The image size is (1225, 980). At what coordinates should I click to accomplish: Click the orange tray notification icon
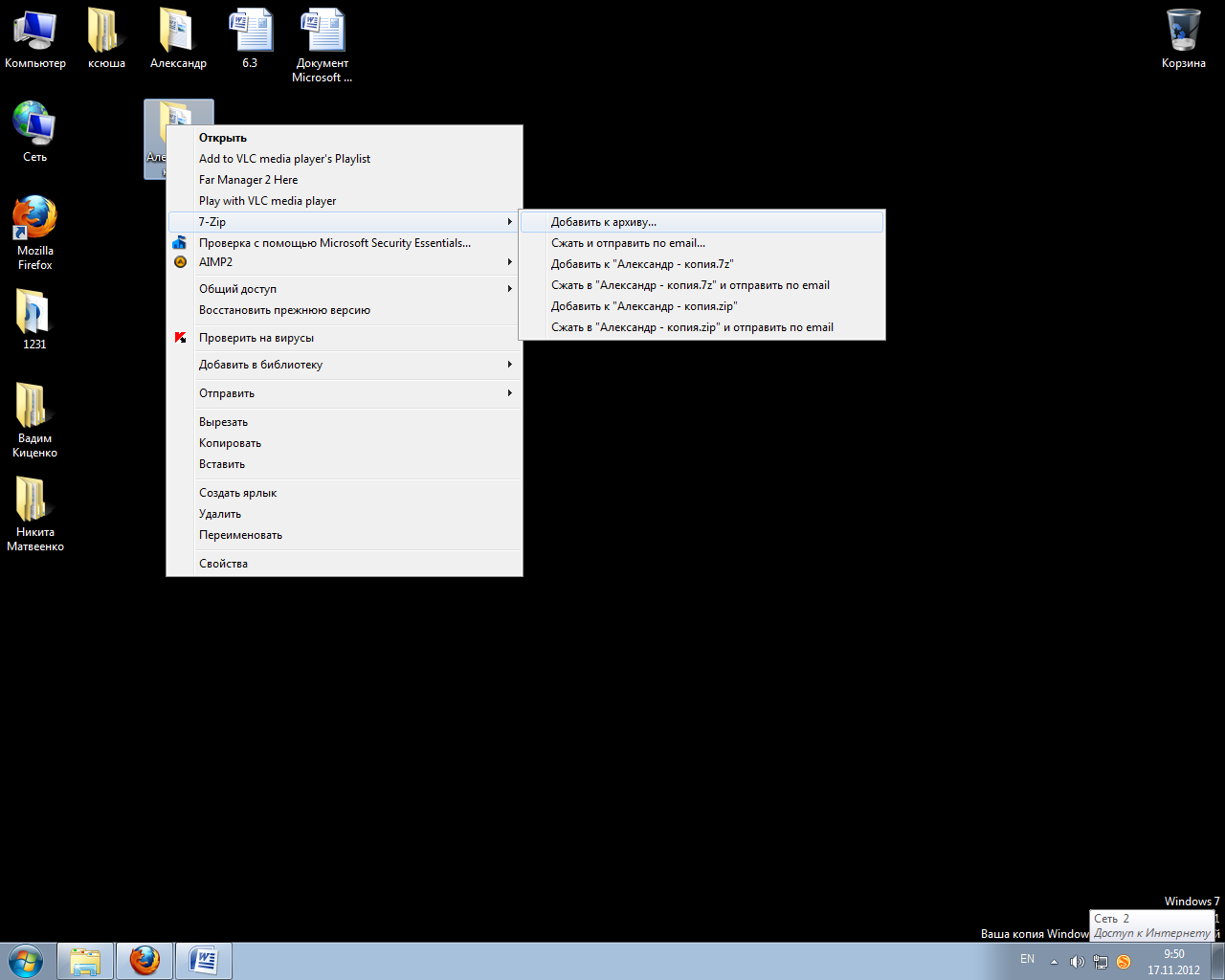click(1124, 962)
